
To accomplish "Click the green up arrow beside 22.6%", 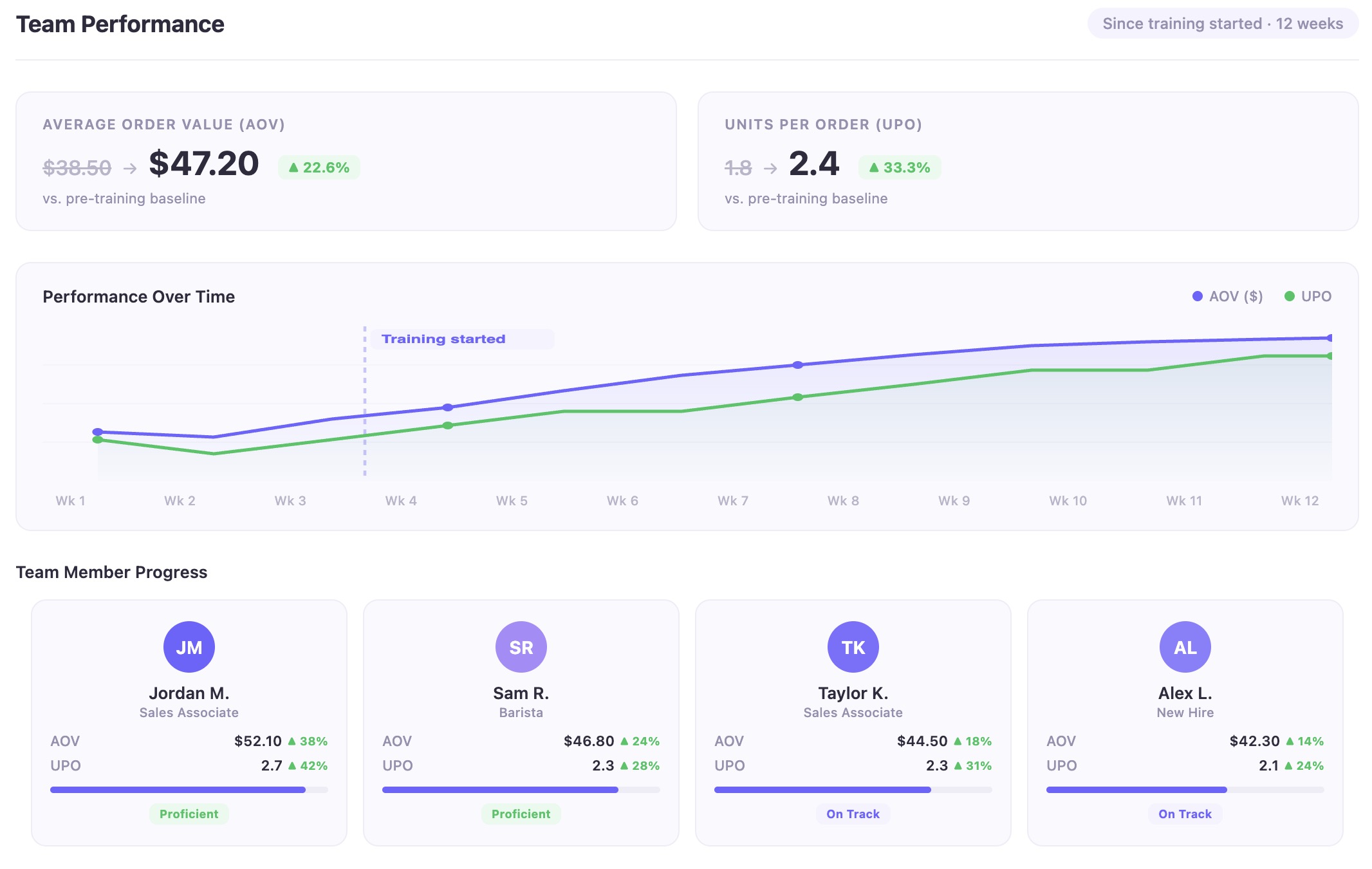I will 295,167.
